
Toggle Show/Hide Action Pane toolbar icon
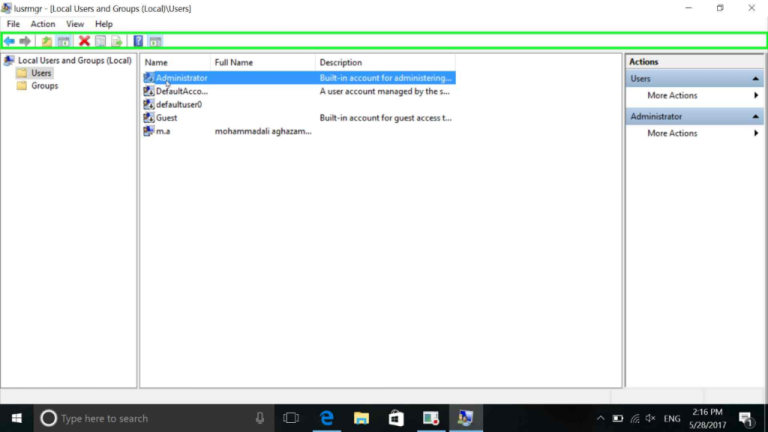[155, 41]
